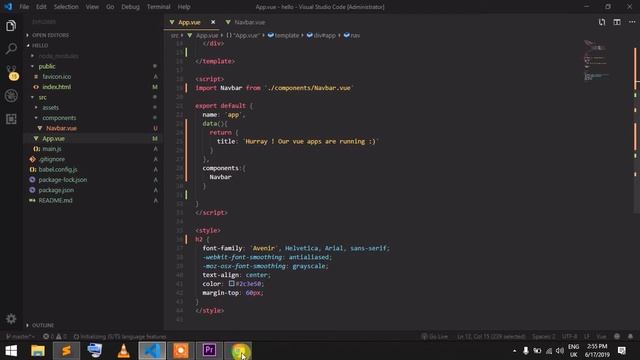Open main.js in the explorer
This screenshot has height=360, width=640.
[x=52, y=149]
